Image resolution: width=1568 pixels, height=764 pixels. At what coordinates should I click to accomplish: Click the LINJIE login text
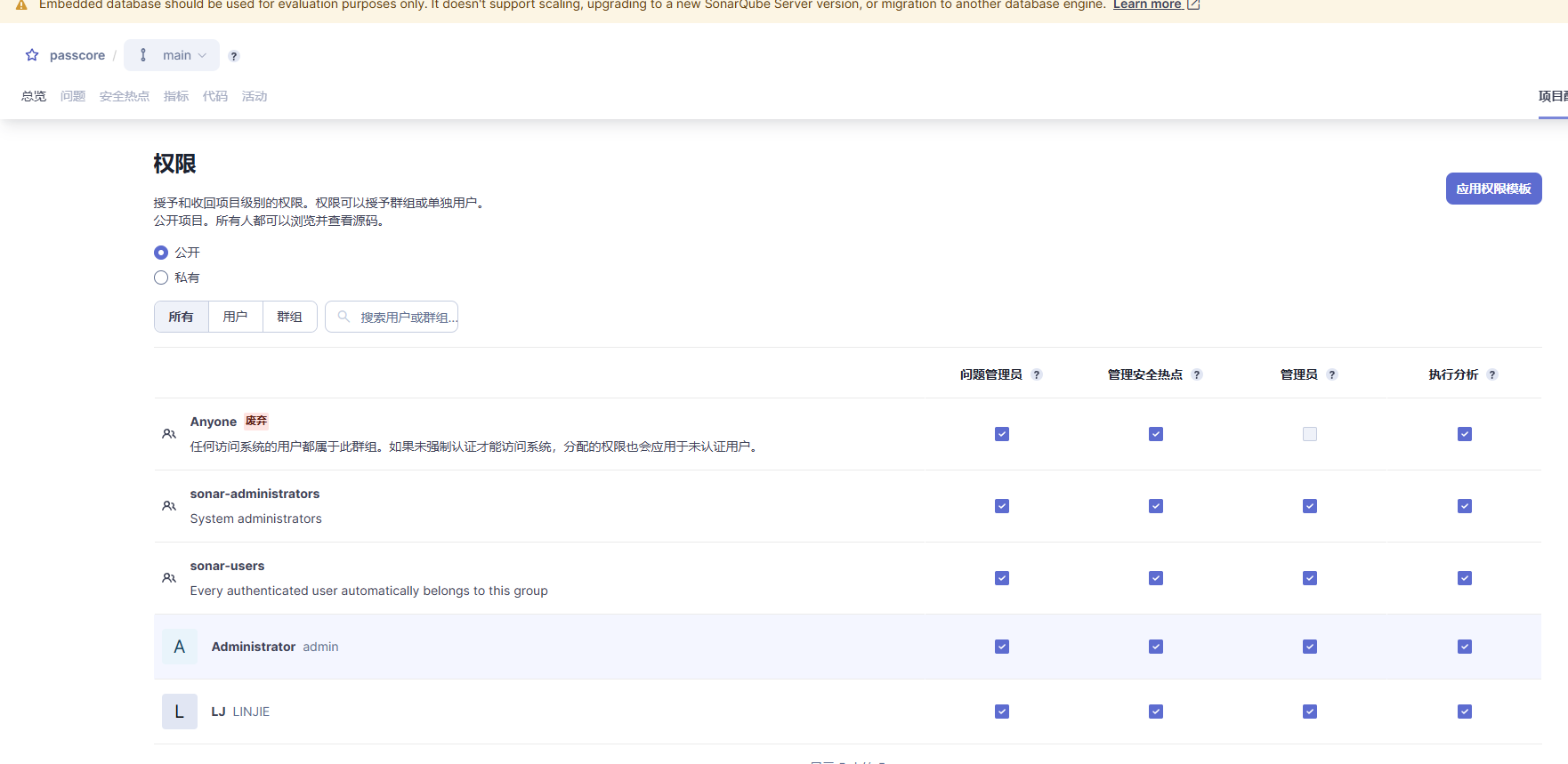251,712
